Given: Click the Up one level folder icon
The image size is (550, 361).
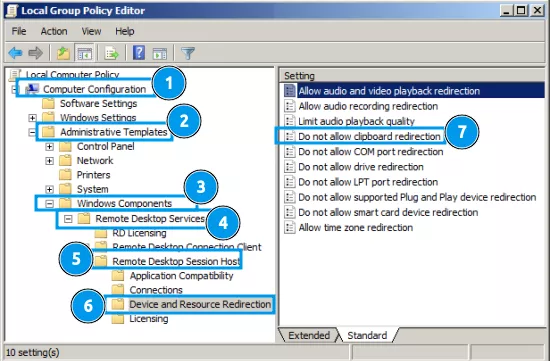Looking at the screenshot, I should coord(63,53).
